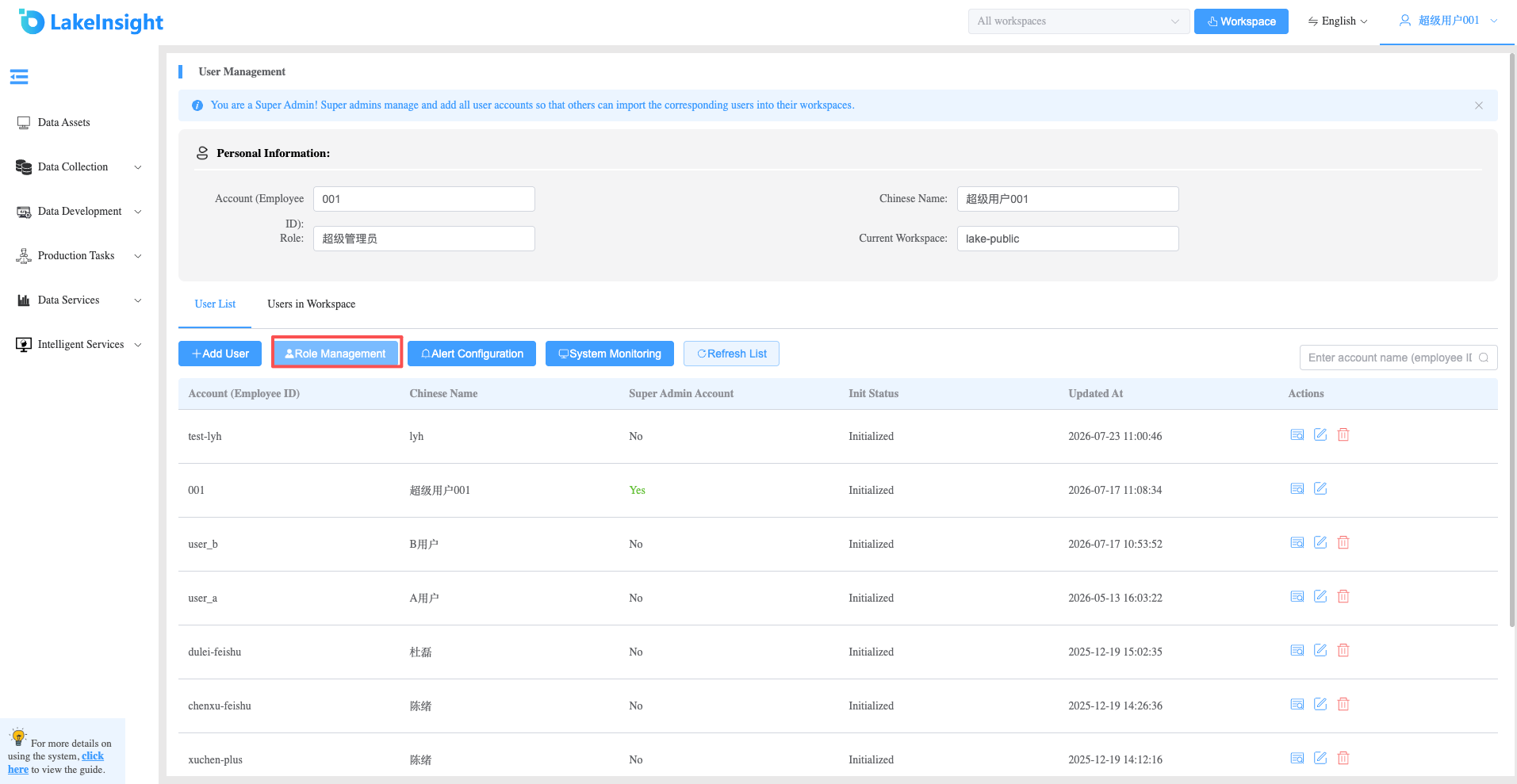Image resolution: width=1517 pixels, height=784 pixels.
Task: Follow the click here guide link
Action: (x=56, y=763)
